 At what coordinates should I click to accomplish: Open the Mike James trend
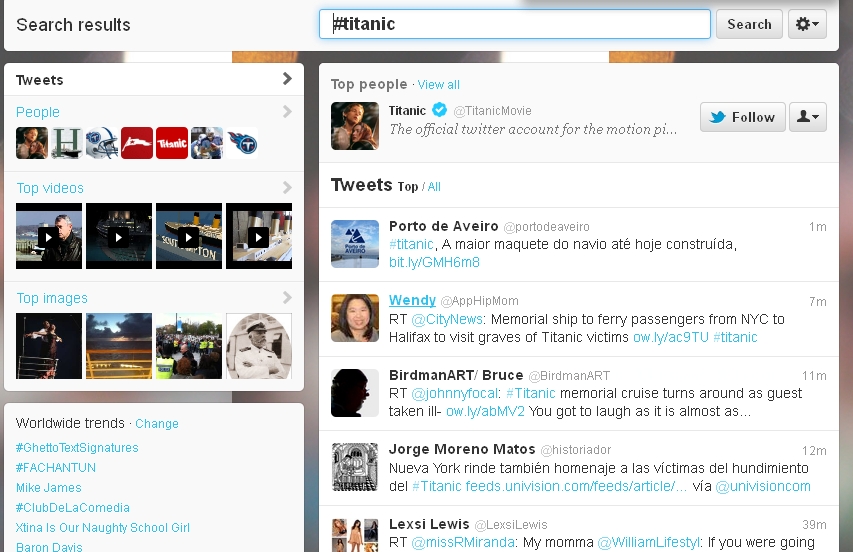[48, 488]
